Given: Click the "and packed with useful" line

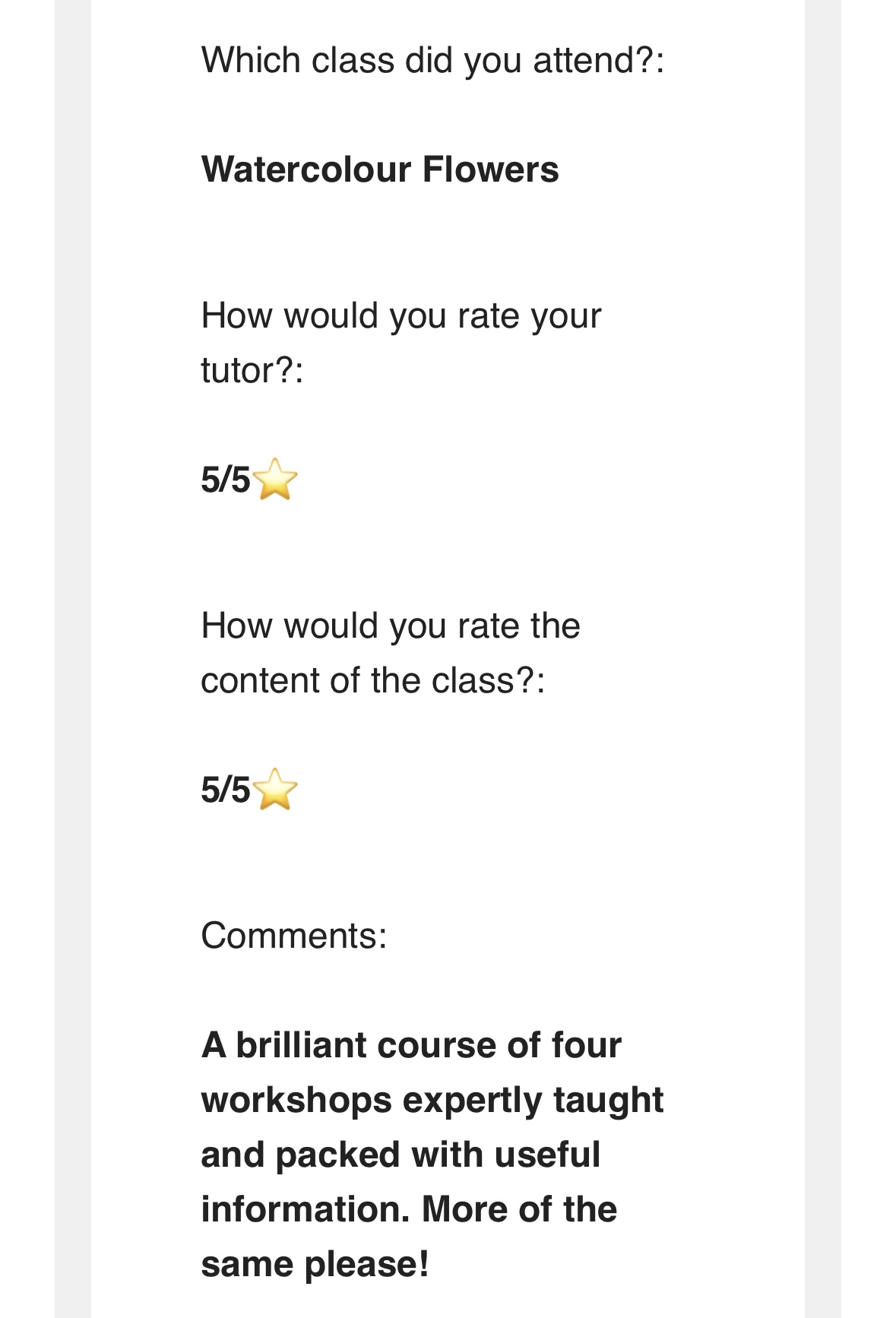Looking at the screenshot, I should pos(400,1155).
